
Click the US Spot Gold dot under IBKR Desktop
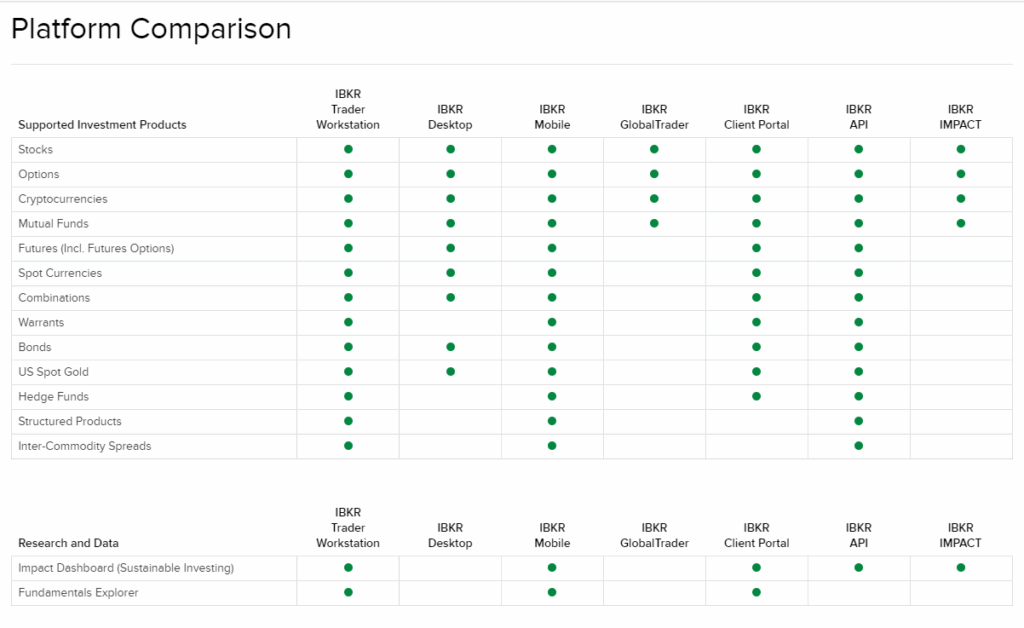click(x=450, y=372)
